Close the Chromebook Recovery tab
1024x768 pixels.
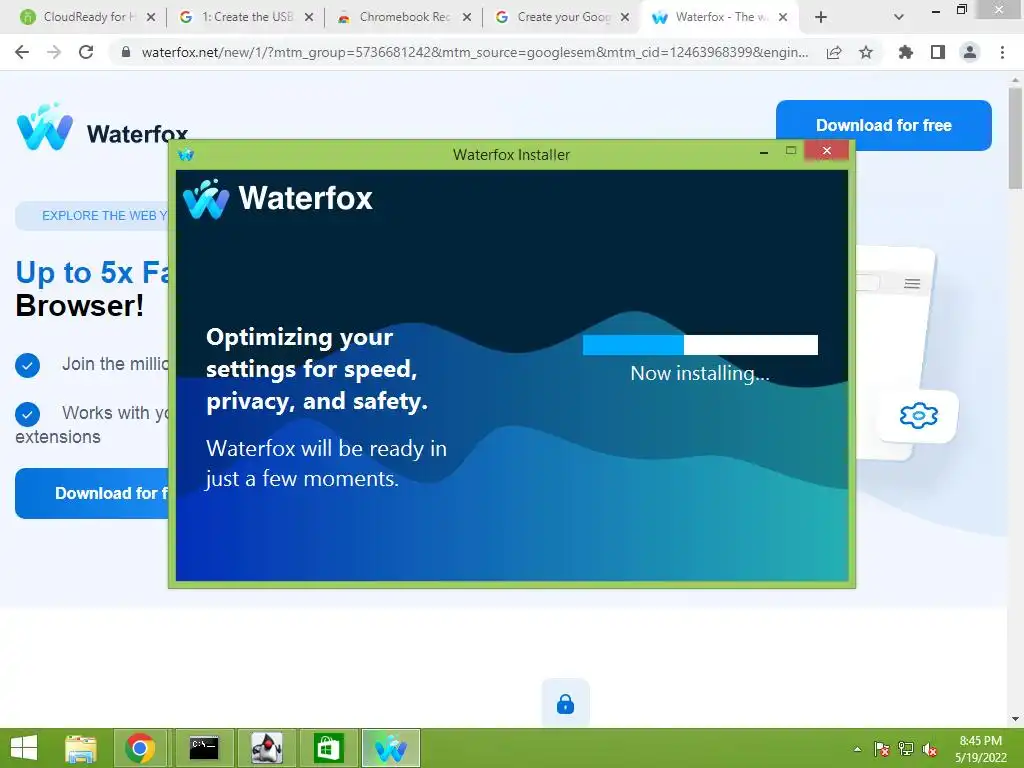click(x=467, y=17)
